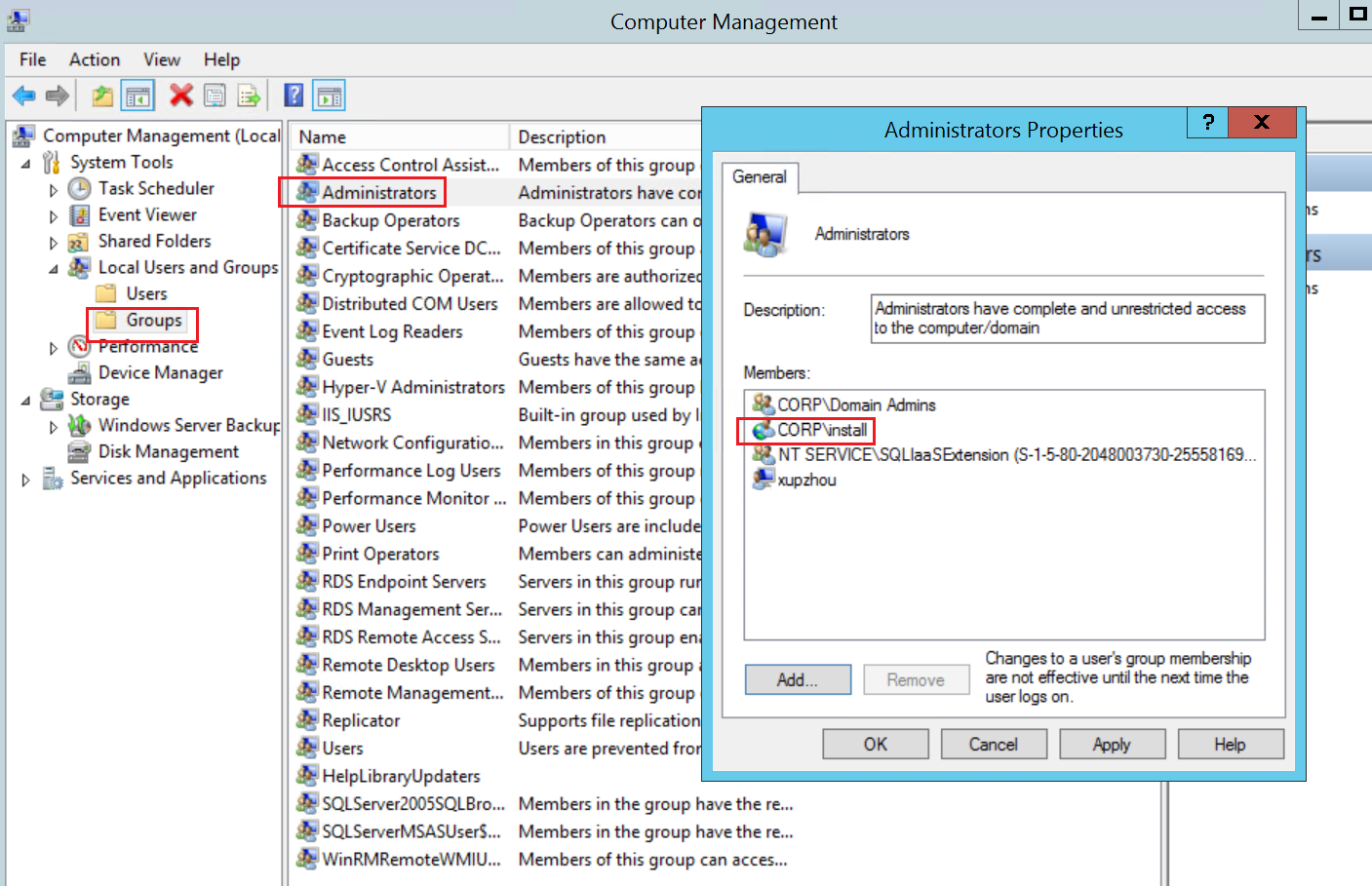The height and width of the screenshot is (886, 1372).
Task: Select CORP\Domain Admins member
Action: click(x=855, y=404)
